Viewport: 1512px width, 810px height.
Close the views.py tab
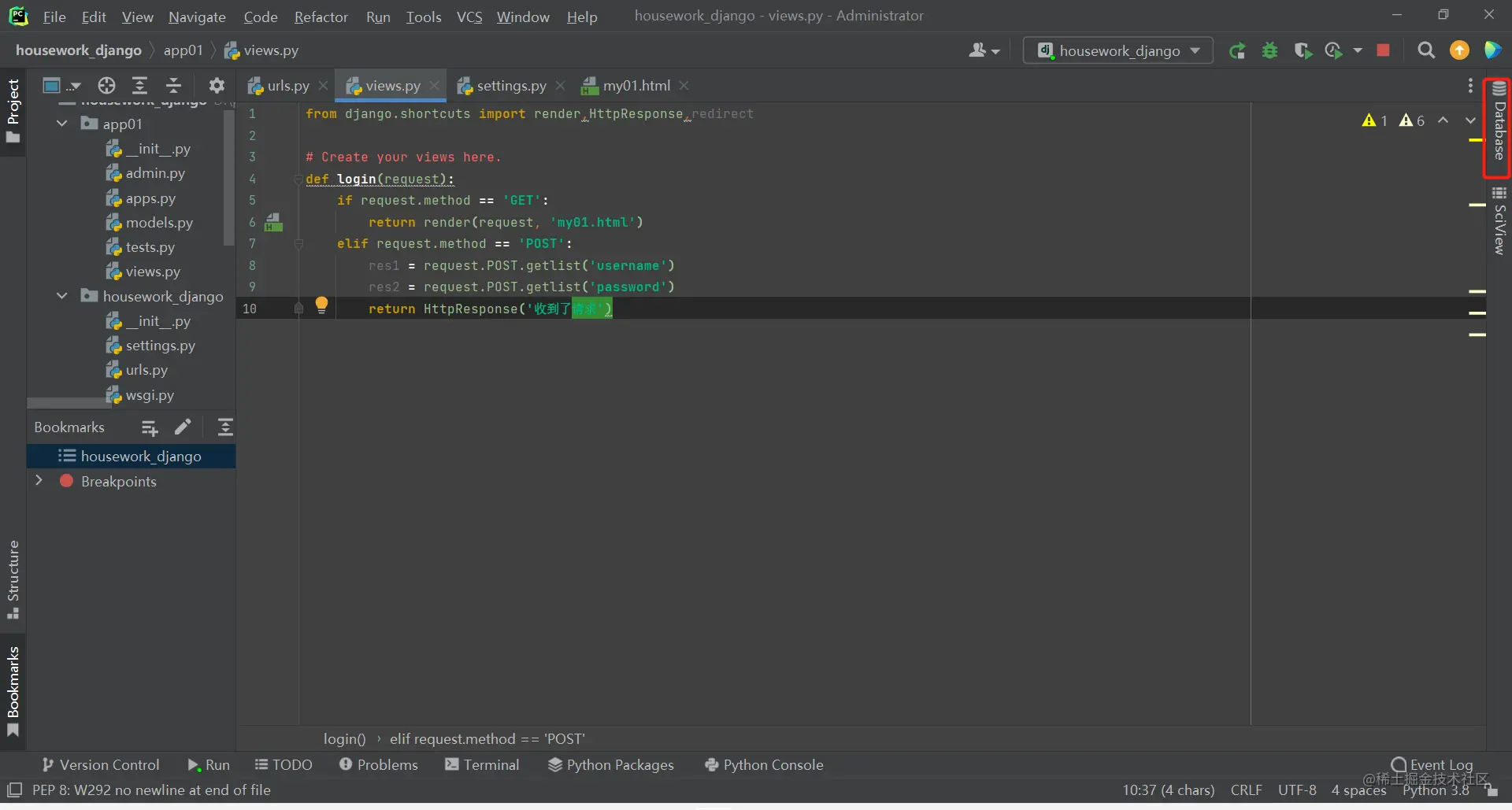click(434, 85)
